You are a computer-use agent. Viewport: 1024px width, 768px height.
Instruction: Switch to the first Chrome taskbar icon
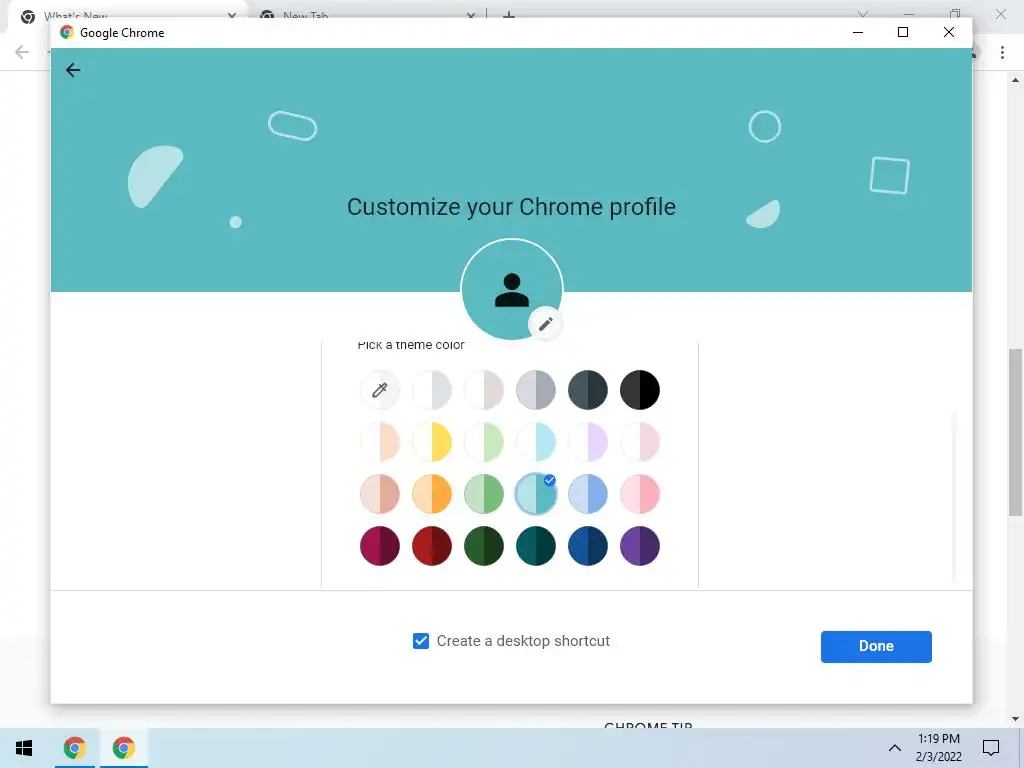[74, 748]
